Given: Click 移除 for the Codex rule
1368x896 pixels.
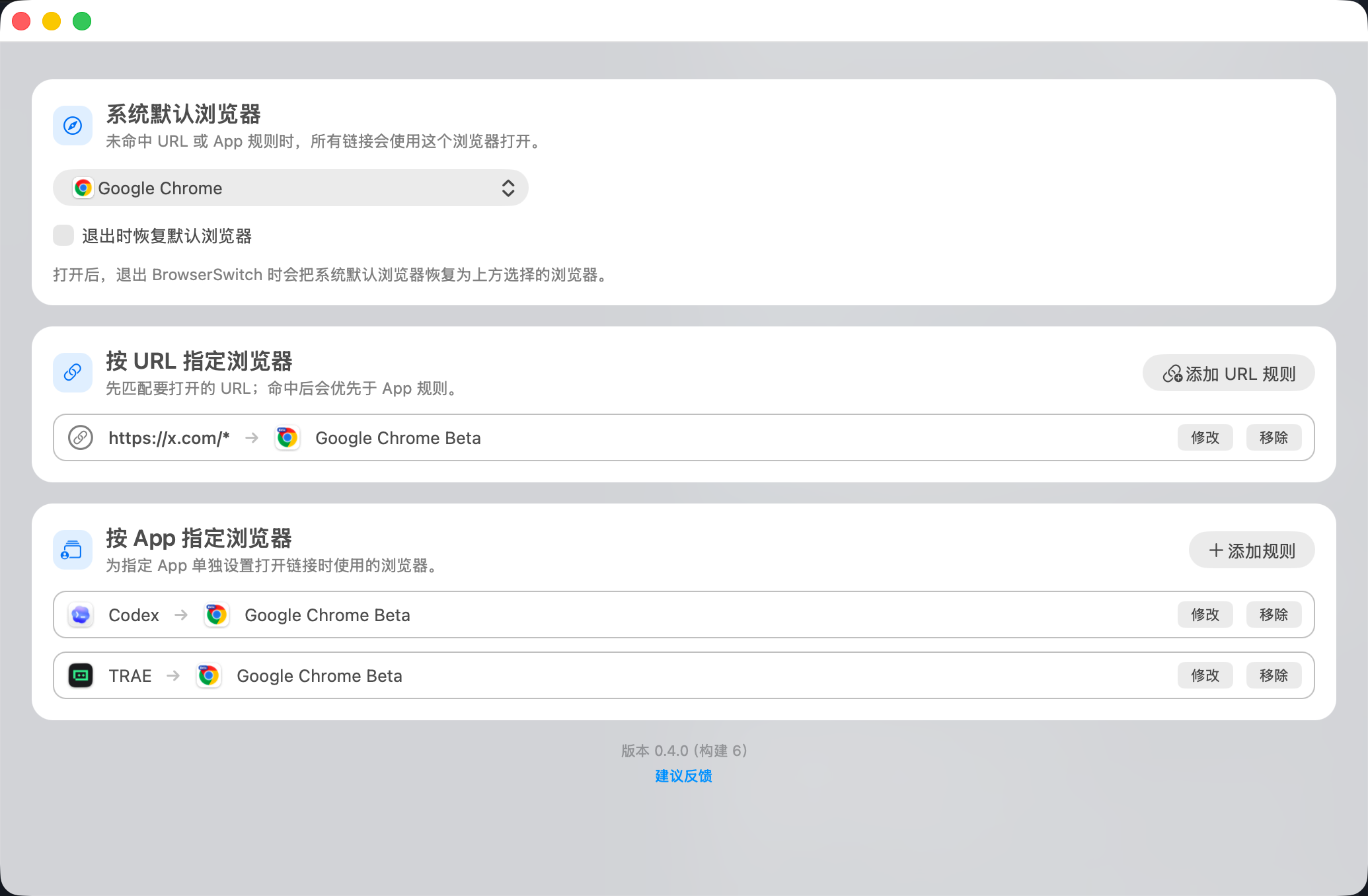Looking at the screenshot, I should tap(1274, 615).
